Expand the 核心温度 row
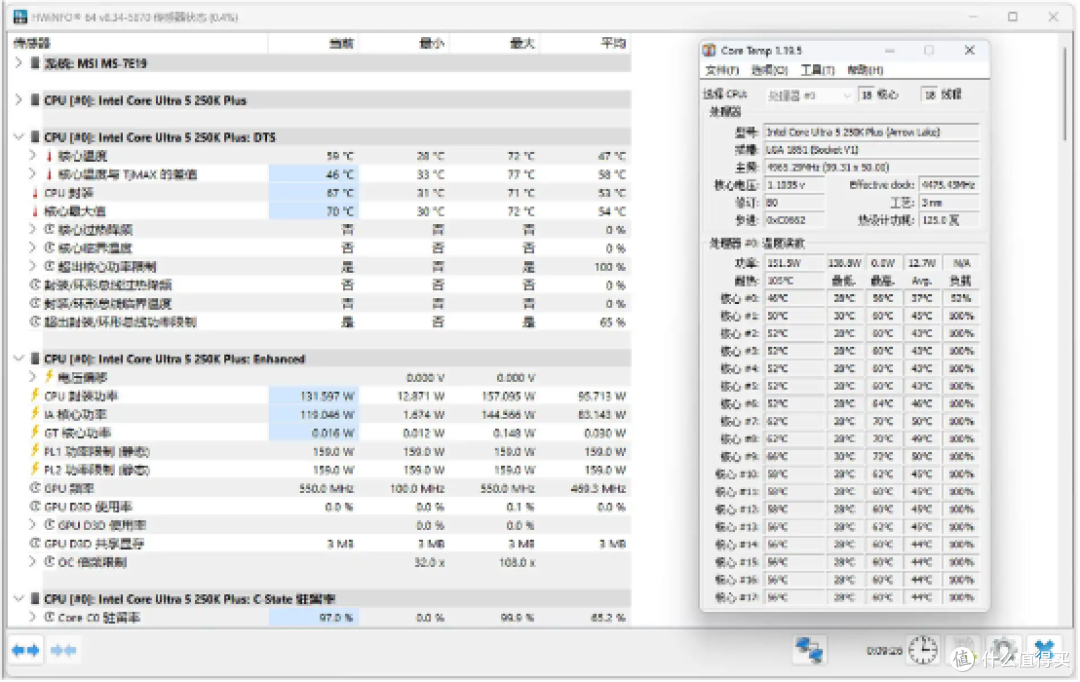This screenshot has height=682, width=1080. pyautogui.click(x=32, y=156)
